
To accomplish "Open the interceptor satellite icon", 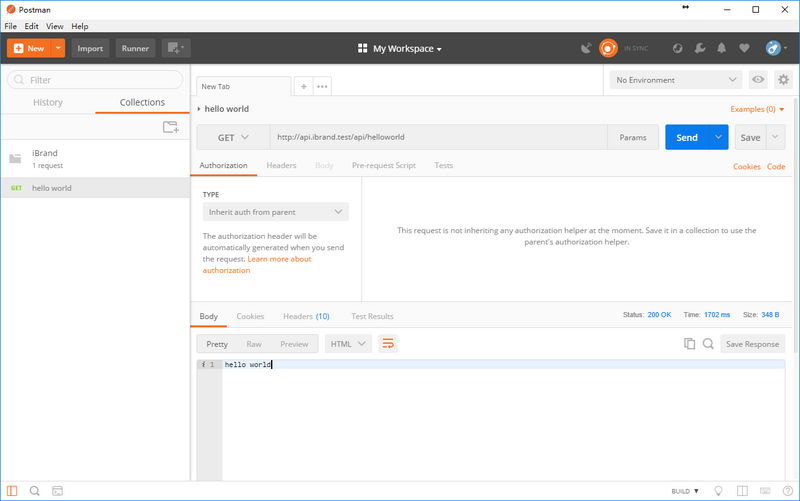I will 586,48.
